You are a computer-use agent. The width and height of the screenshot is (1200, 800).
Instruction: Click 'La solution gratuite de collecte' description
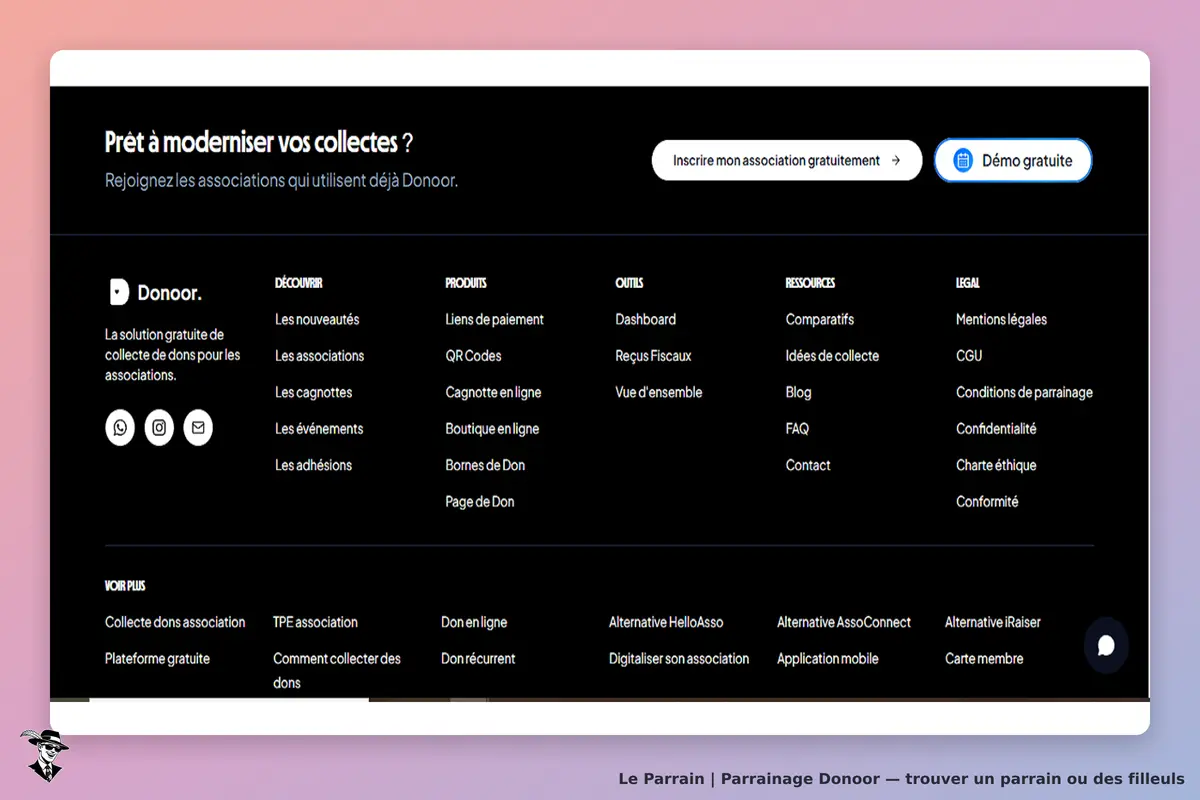tap(173, 355)
